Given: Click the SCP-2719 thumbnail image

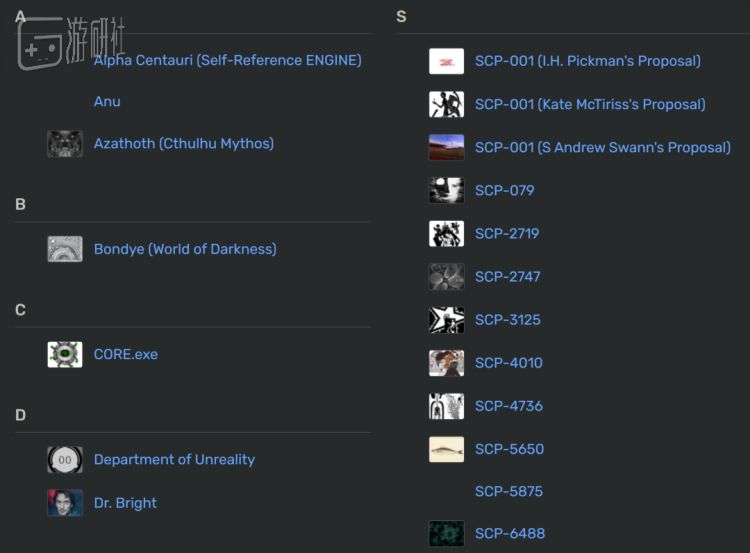Looking at the screenshot, I should click(x=446, y=233).
